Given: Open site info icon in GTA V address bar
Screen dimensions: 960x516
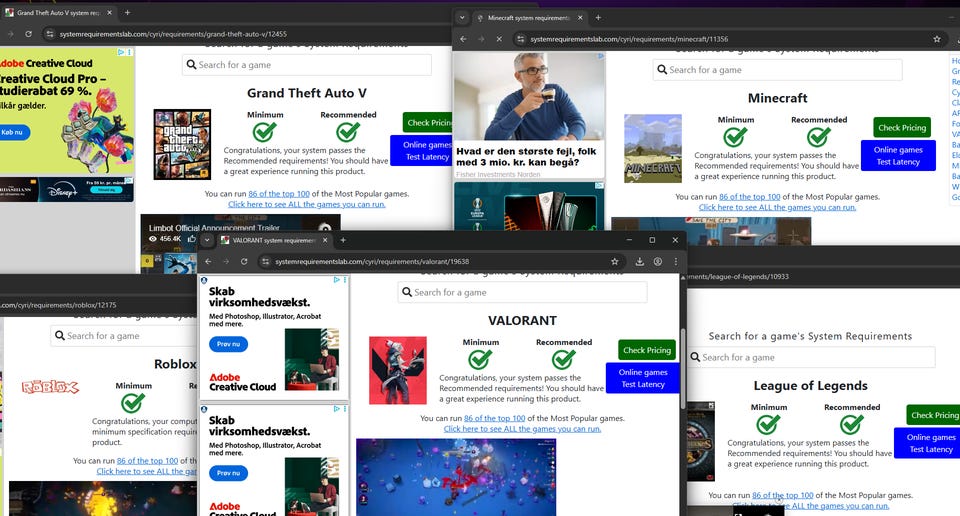Looking at the screenshot, I should 50,34.
